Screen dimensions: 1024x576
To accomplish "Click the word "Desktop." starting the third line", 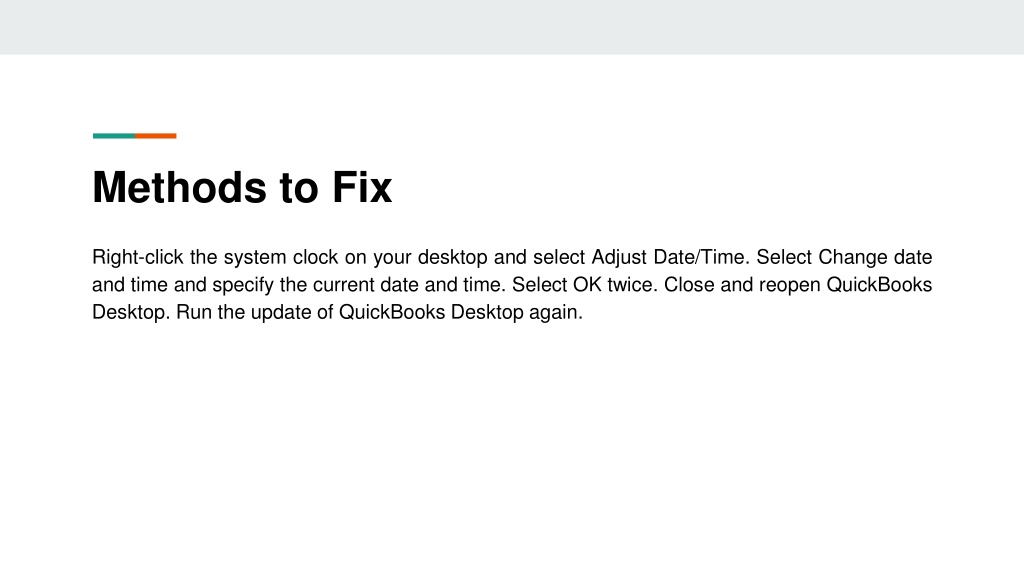I will pyautogui.click(x=131, y=312).
